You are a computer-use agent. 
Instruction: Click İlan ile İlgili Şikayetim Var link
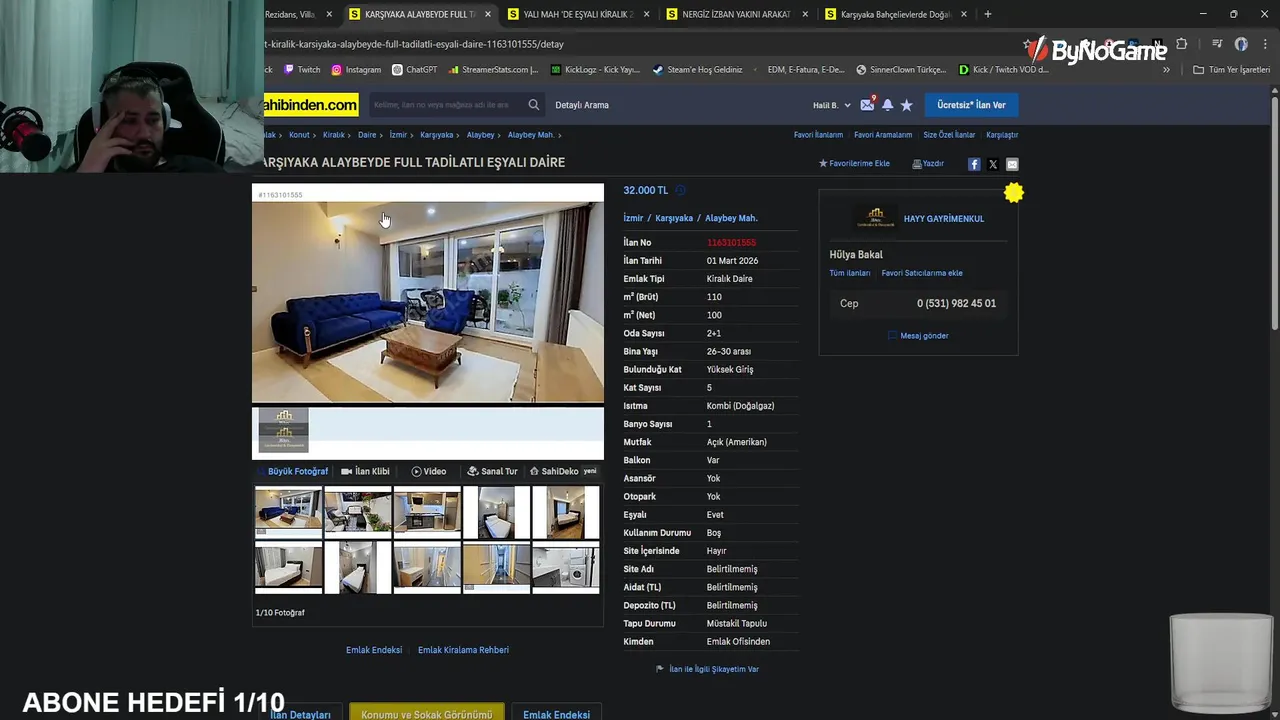(x=707, y=669)
